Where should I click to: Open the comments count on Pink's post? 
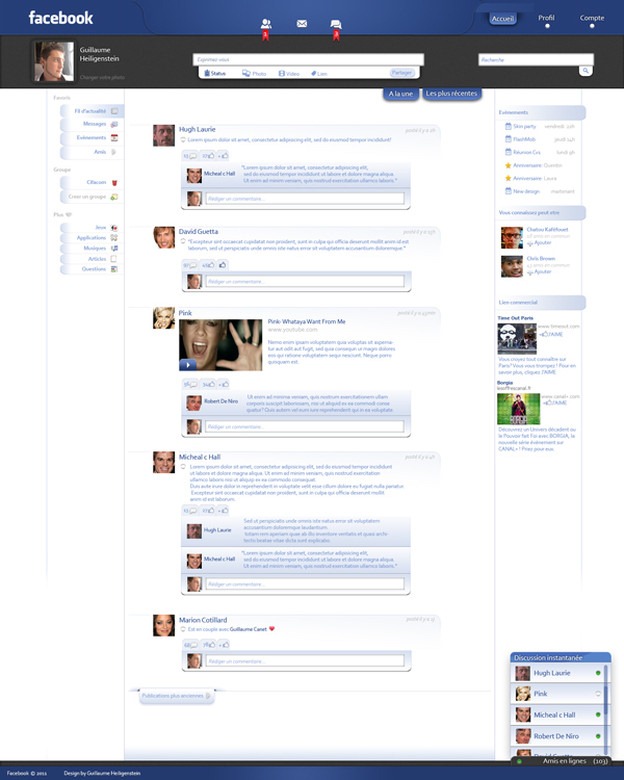click(x=190, y=384)
